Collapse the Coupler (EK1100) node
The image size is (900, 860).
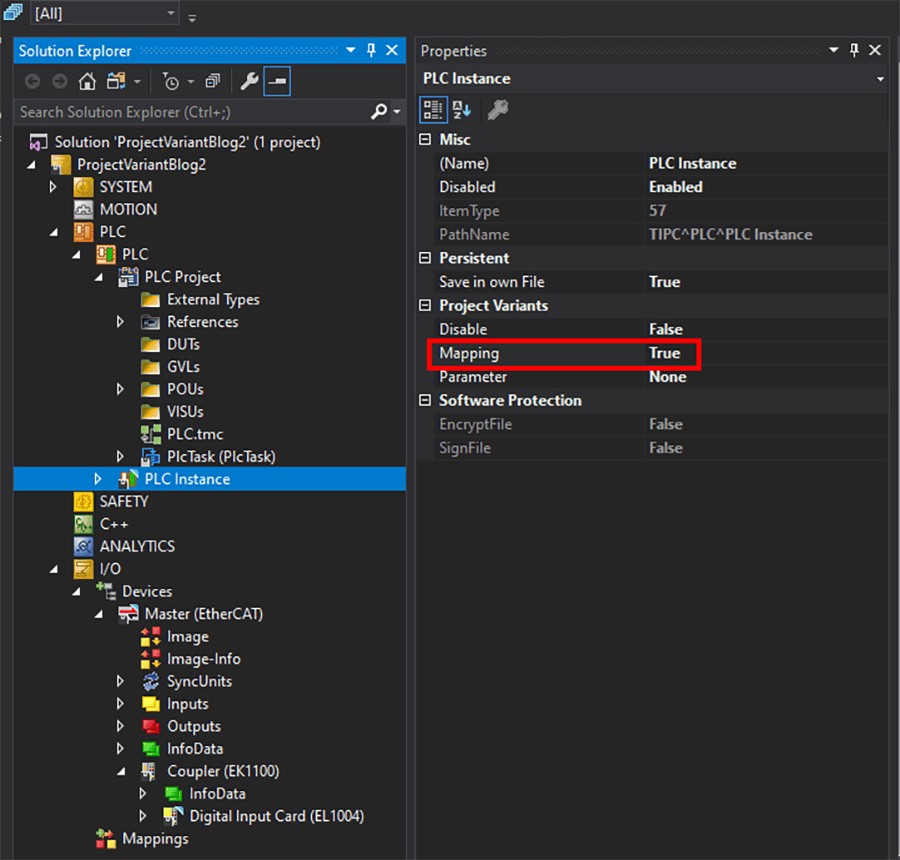click(x=121, y=772)
